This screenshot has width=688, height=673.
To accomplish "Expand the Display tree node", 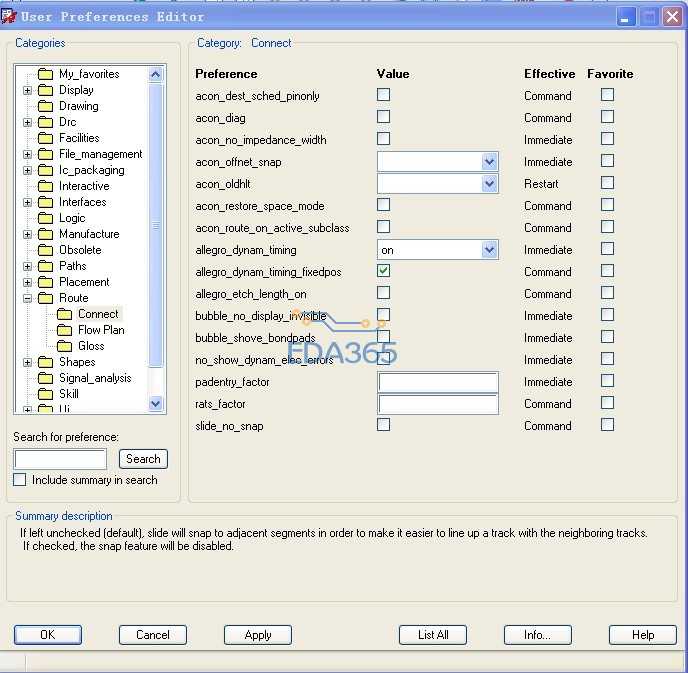I will tap(28, 90).
